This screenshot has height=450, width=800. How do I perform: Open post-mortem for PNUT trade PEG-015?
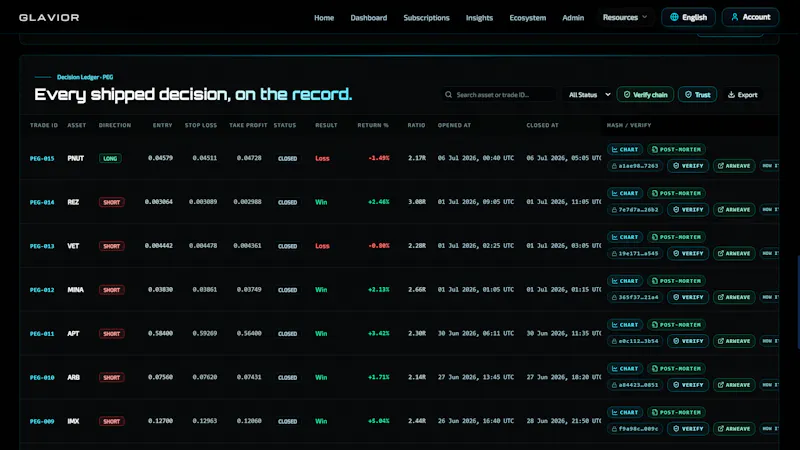point(676,149)
